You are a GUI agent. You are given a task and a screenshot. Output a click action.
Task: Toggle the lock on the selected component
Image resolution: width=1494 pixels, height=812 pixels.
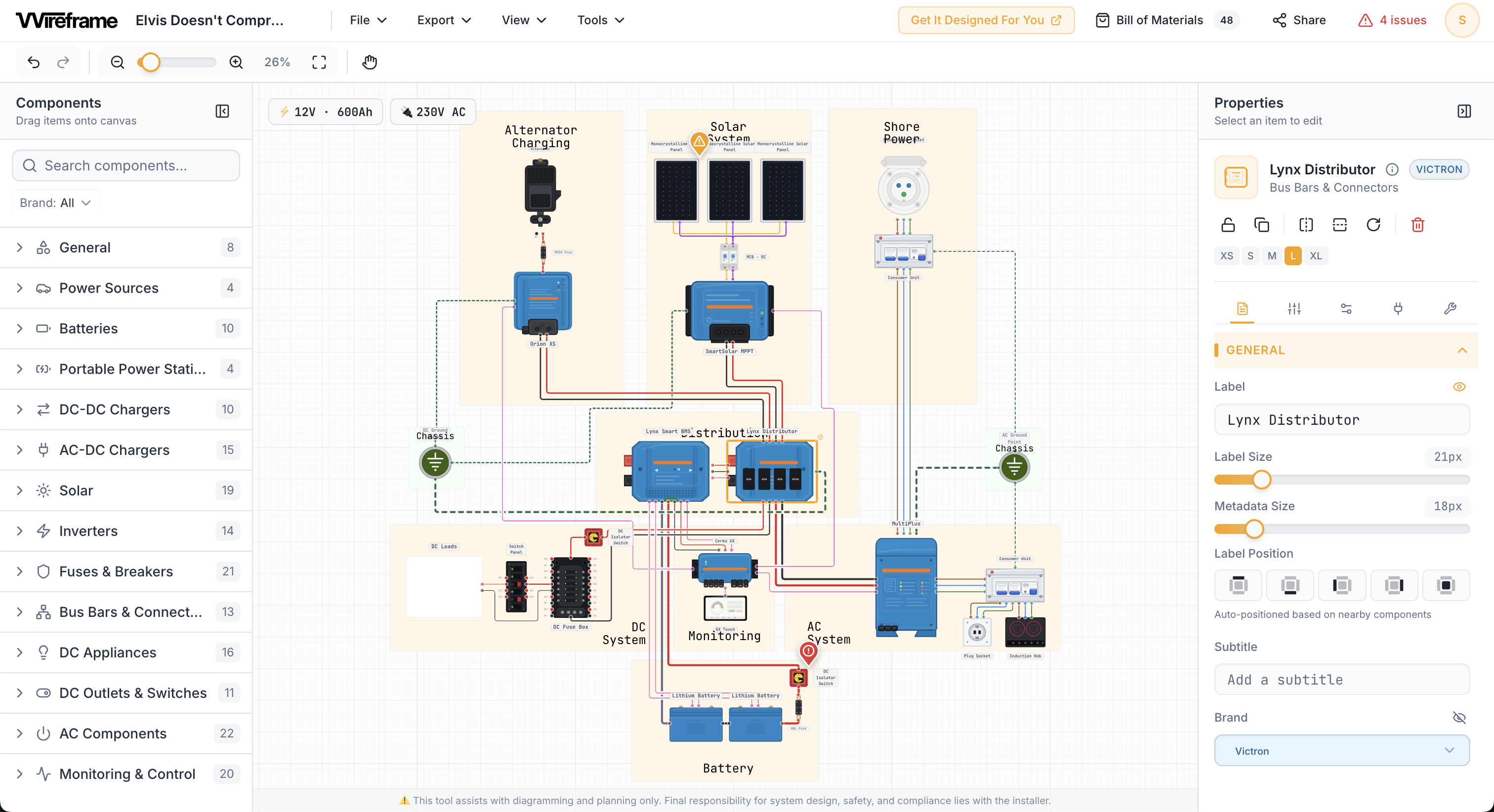1228,224
